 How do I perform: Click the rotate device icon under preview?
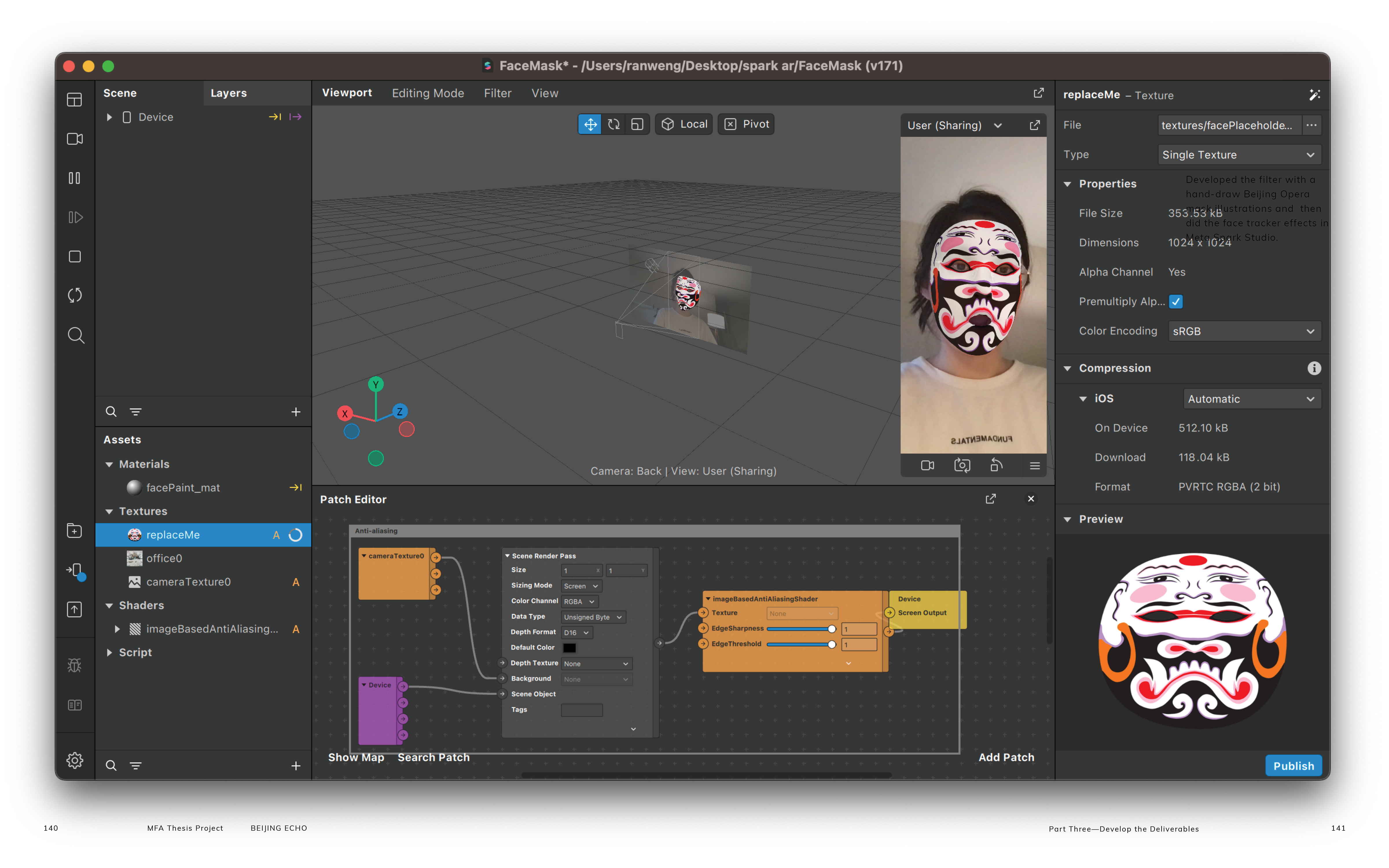pos(996,466)
